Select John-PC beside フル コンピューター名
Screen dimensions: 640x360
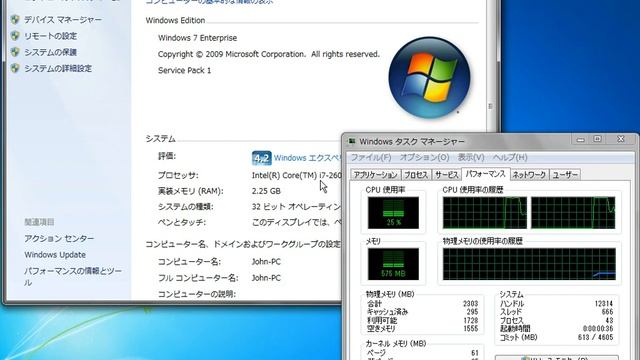pyautogui.click(x=266, y=278)
